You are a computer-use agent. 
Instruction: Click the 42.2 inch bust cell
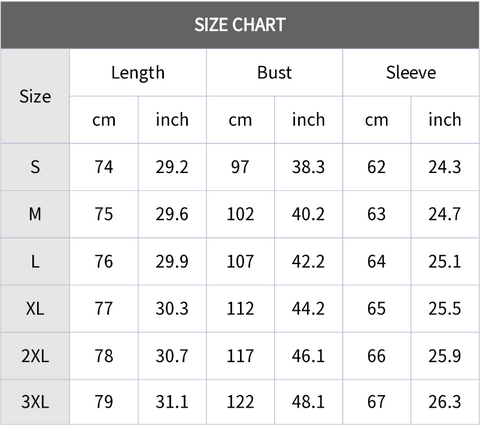[308, 261]
